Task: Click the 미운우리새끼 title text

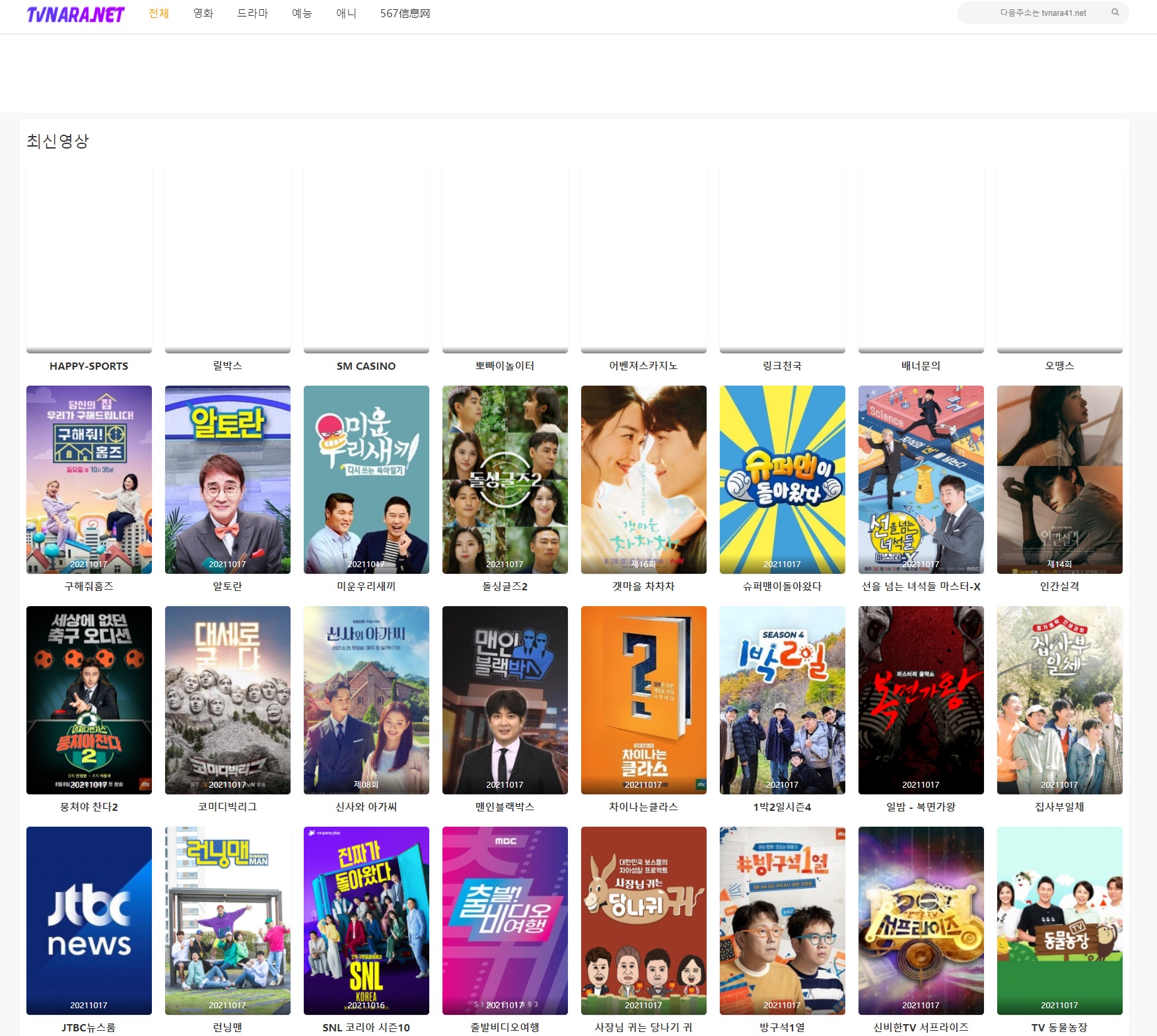Action: coord(367,586)
